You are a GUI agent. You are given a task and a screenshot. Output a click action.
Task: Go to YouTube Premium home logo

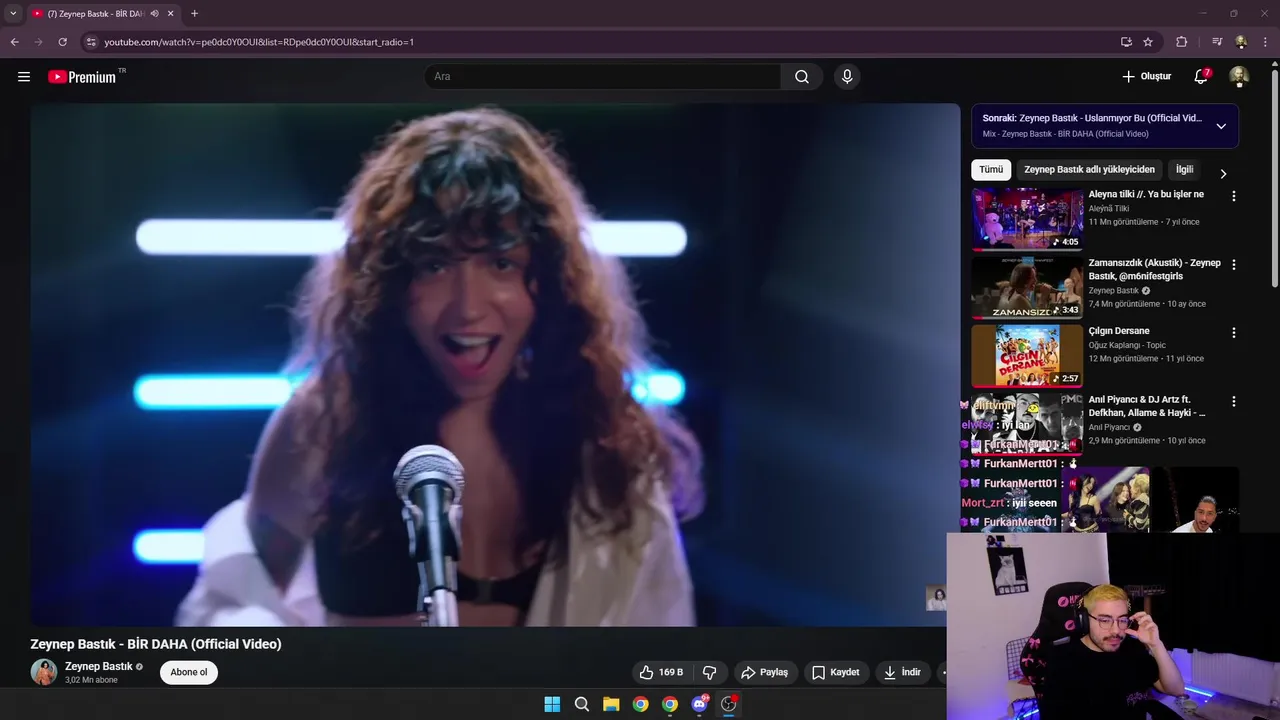(x=82, y=76)
